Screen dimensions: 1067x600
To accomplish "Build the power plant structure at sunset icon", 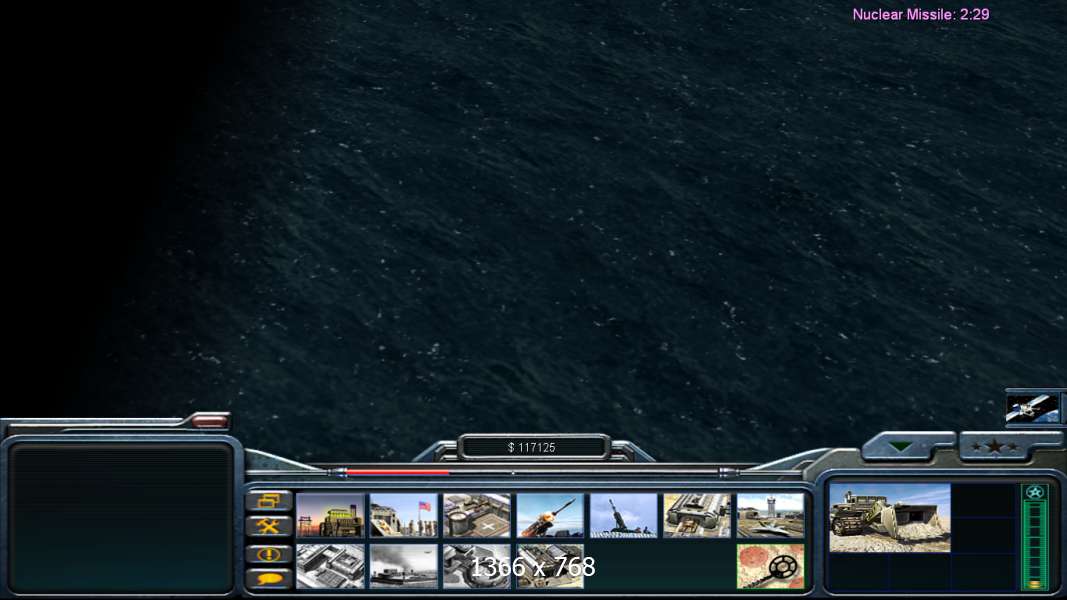I will pos(331,516).
